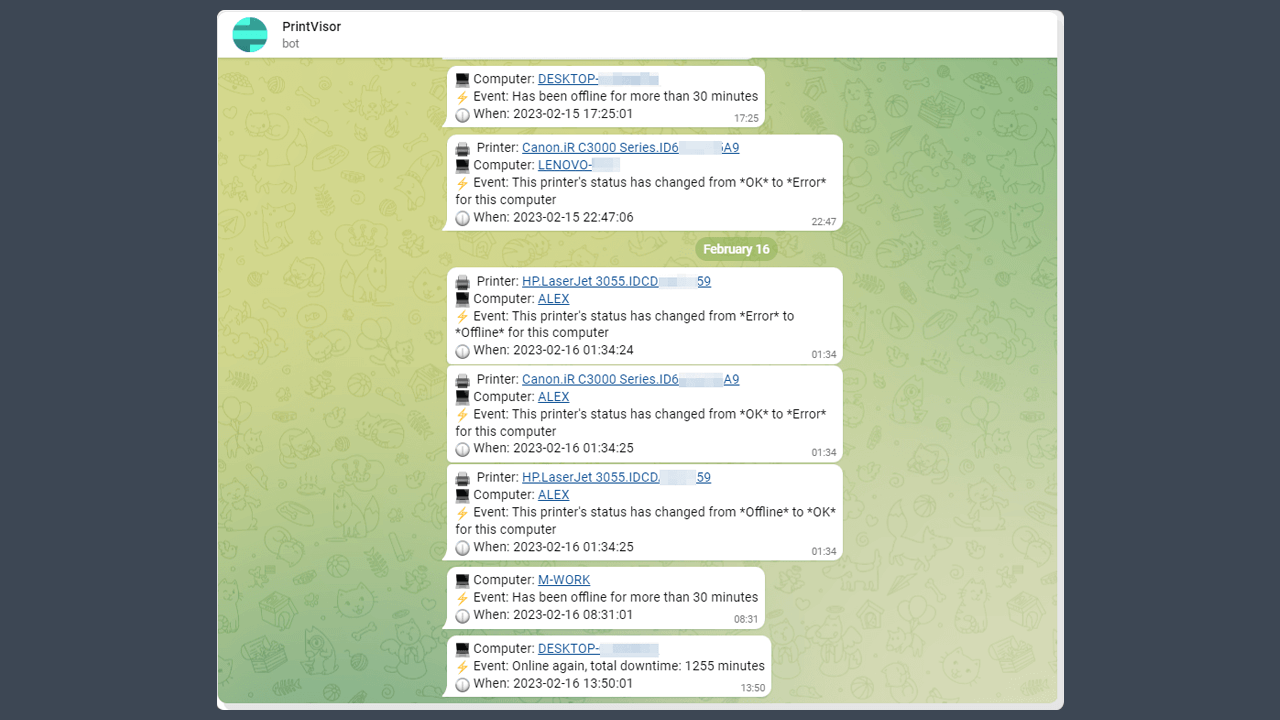
Task: Open the M-WORK computer link
Action: tap(564, 580)
